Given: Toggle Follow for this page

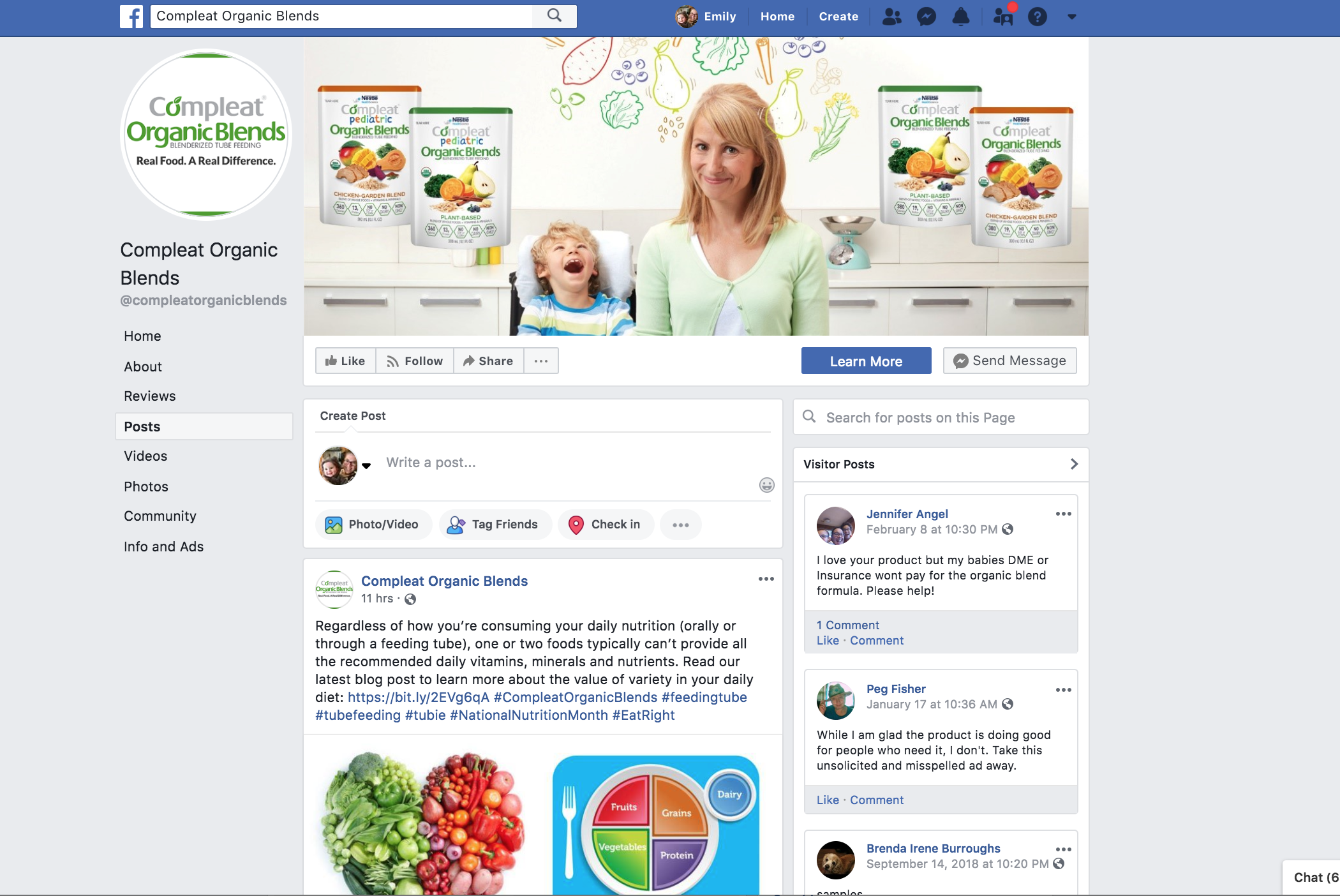Looking at the screenshot, I should (x=415, y=361).
